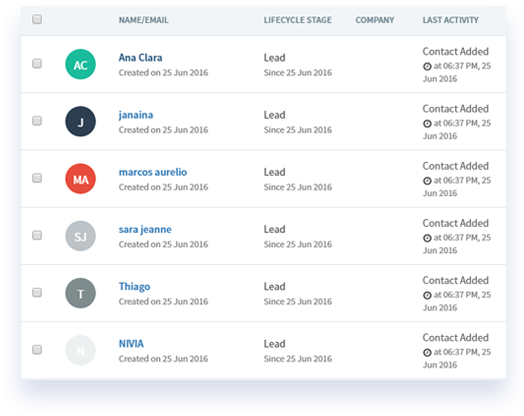Click the COMPANY column header
The width and height of the screenshot is (524, 416).
[375, 20]
